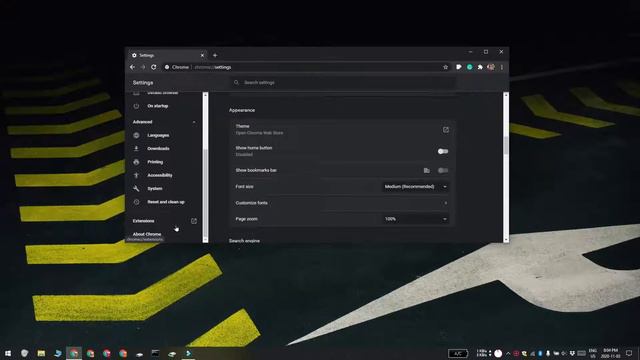
Task: Click the sidebar scrollbar up arrow
Action: tap(205, 96)
